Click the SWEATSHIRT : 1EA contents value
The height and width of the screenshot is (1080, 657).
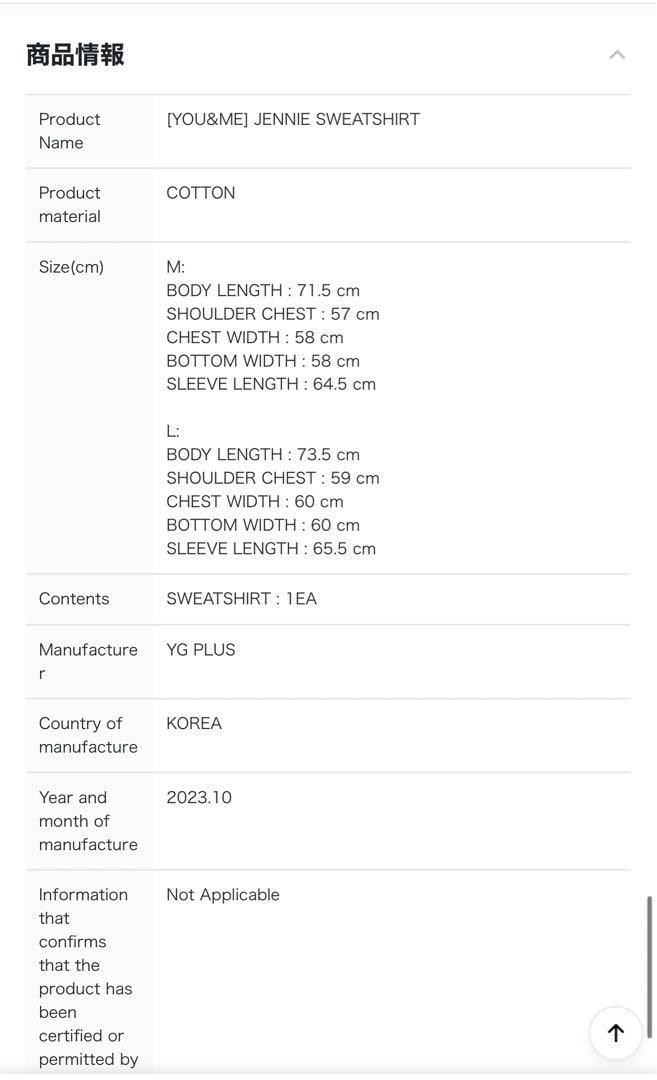pos(241,599)
